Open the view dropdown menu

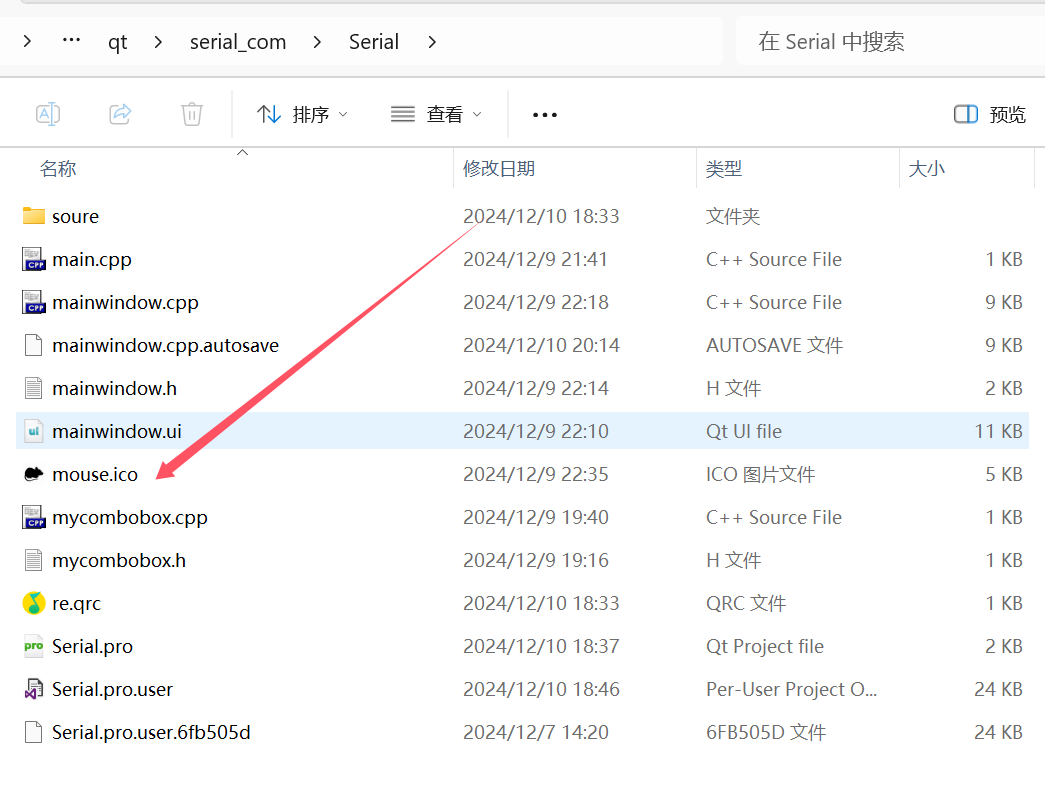click(x=436, y=114)
